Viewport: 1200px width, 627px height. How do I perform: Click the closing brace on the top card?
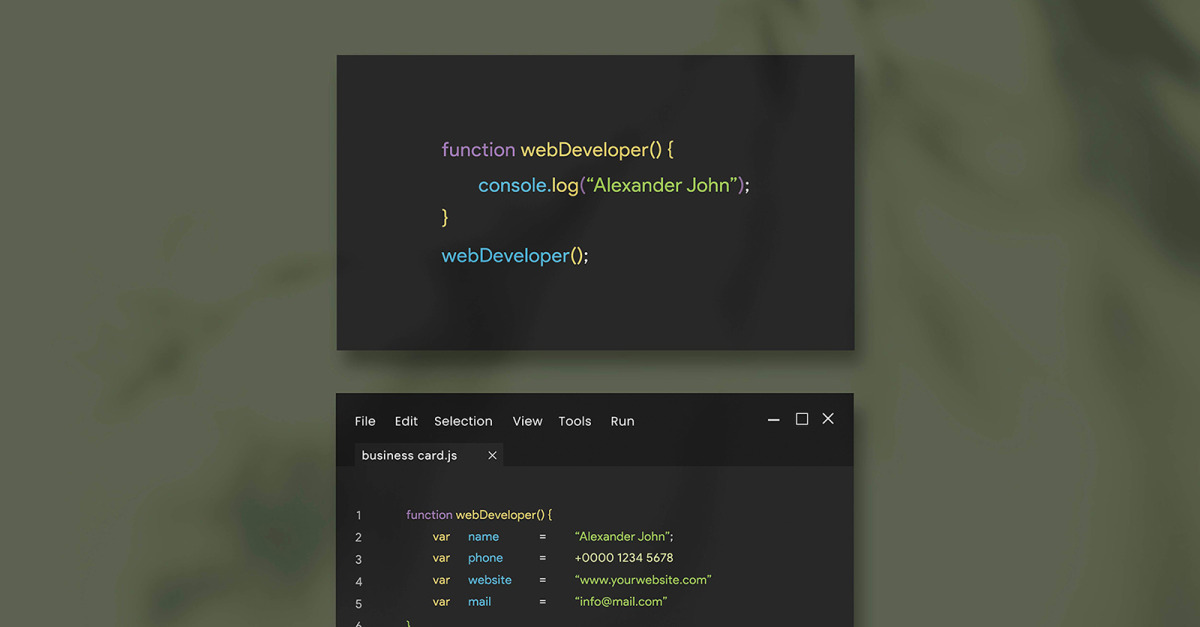point(445,217)
